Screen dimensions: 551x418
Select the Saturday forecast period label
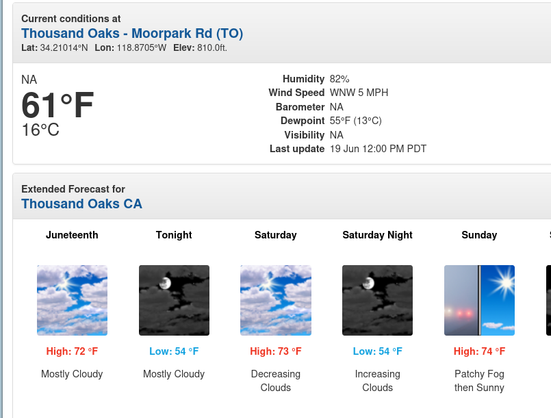coord(276,235)
